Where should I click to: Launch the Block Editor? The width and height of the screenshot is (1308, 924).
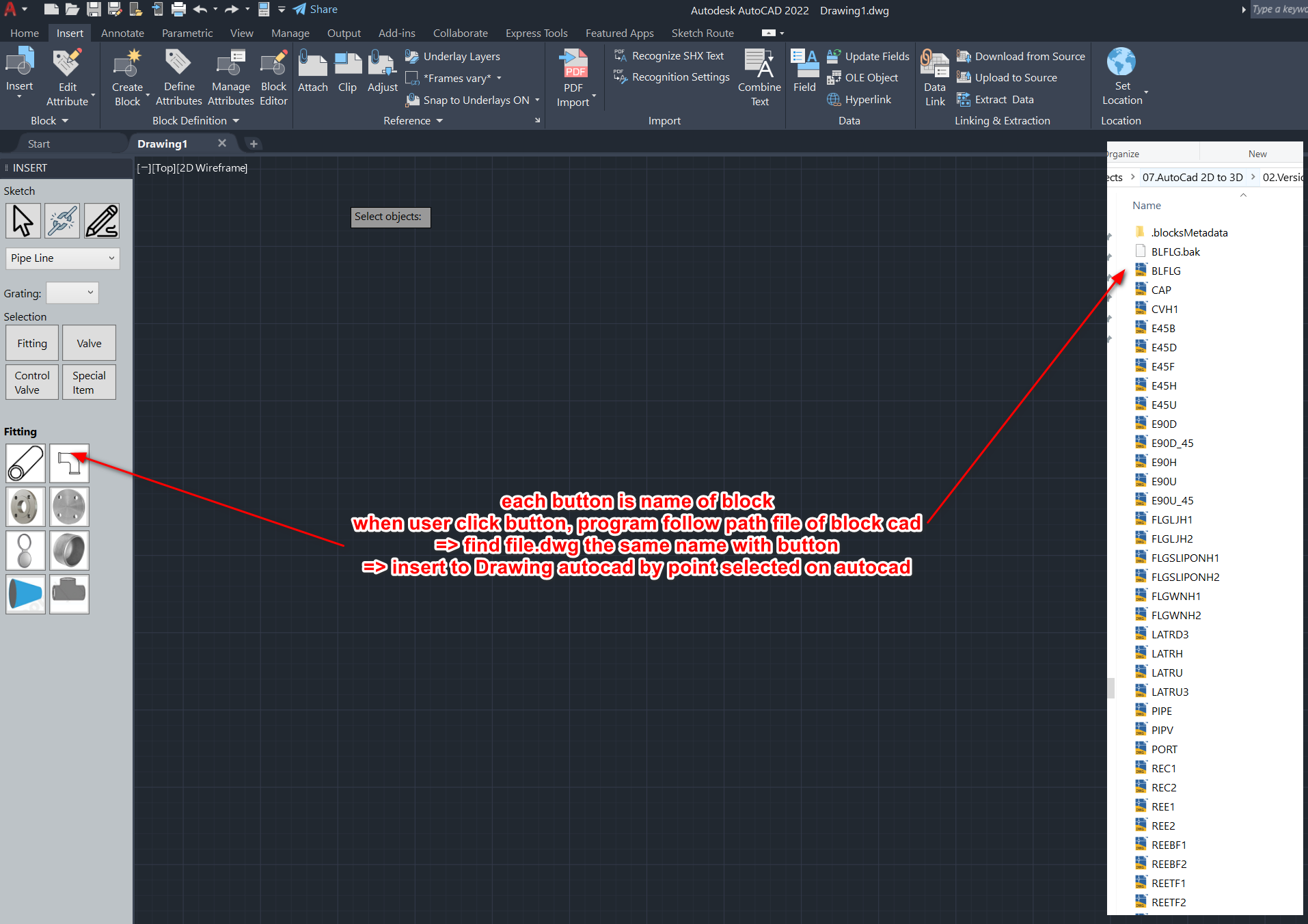[273, 77]
